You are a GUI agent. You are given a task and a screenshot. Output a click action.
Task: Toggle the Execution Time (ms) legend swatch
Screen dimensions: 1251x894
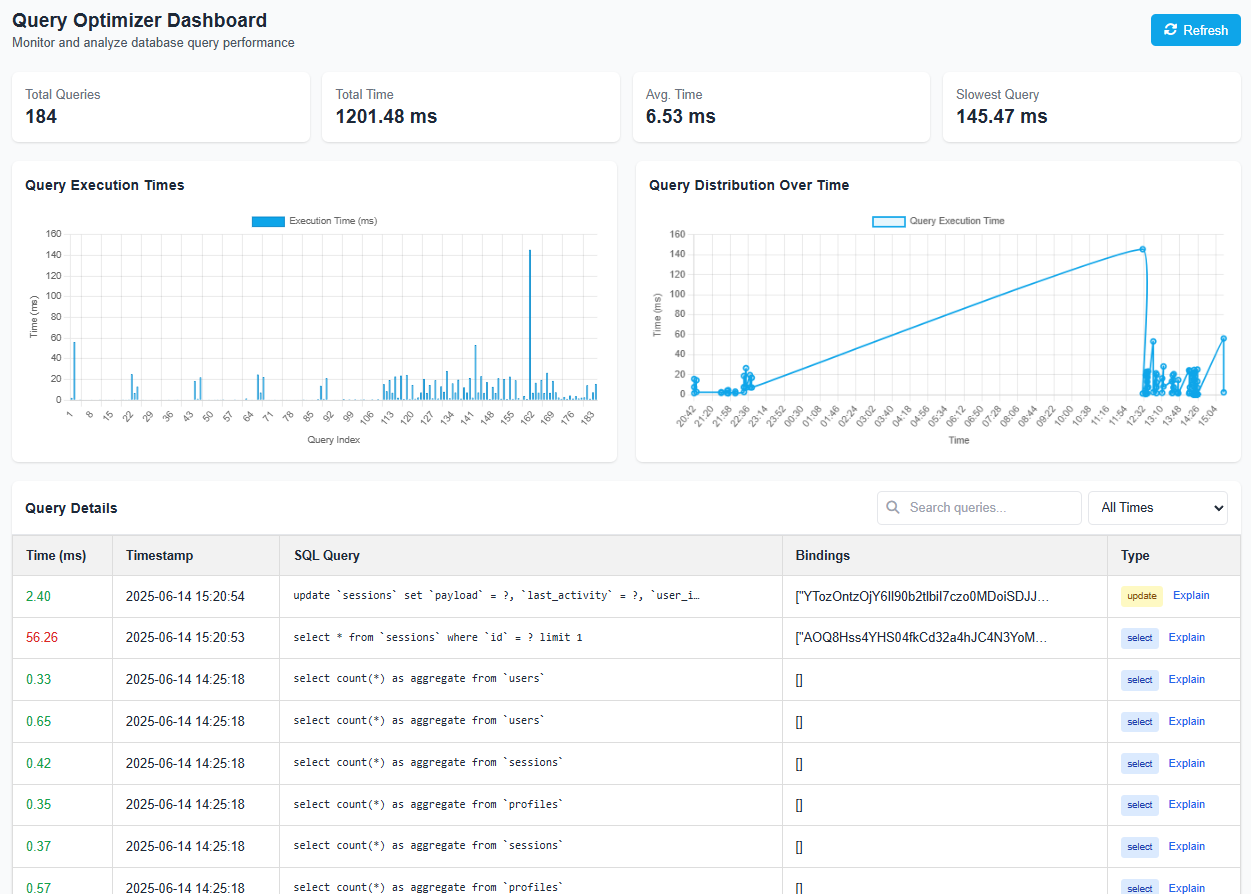268,221
